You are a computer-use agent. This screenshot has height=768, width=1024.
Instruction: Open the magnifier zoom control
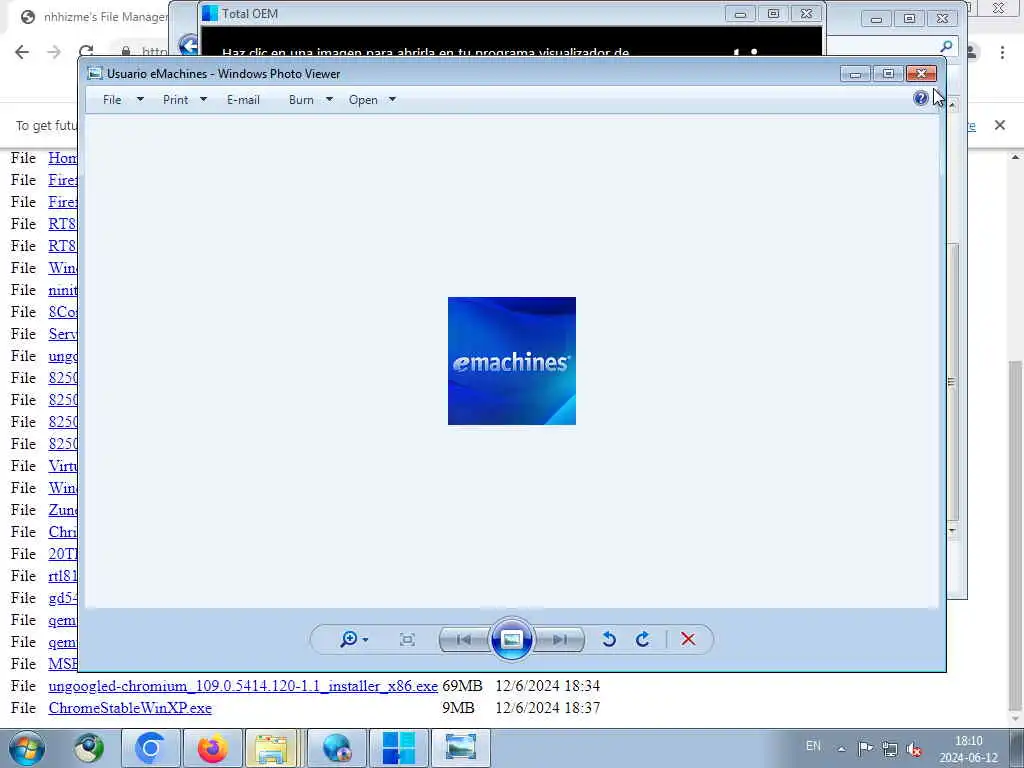pos(348,639)
